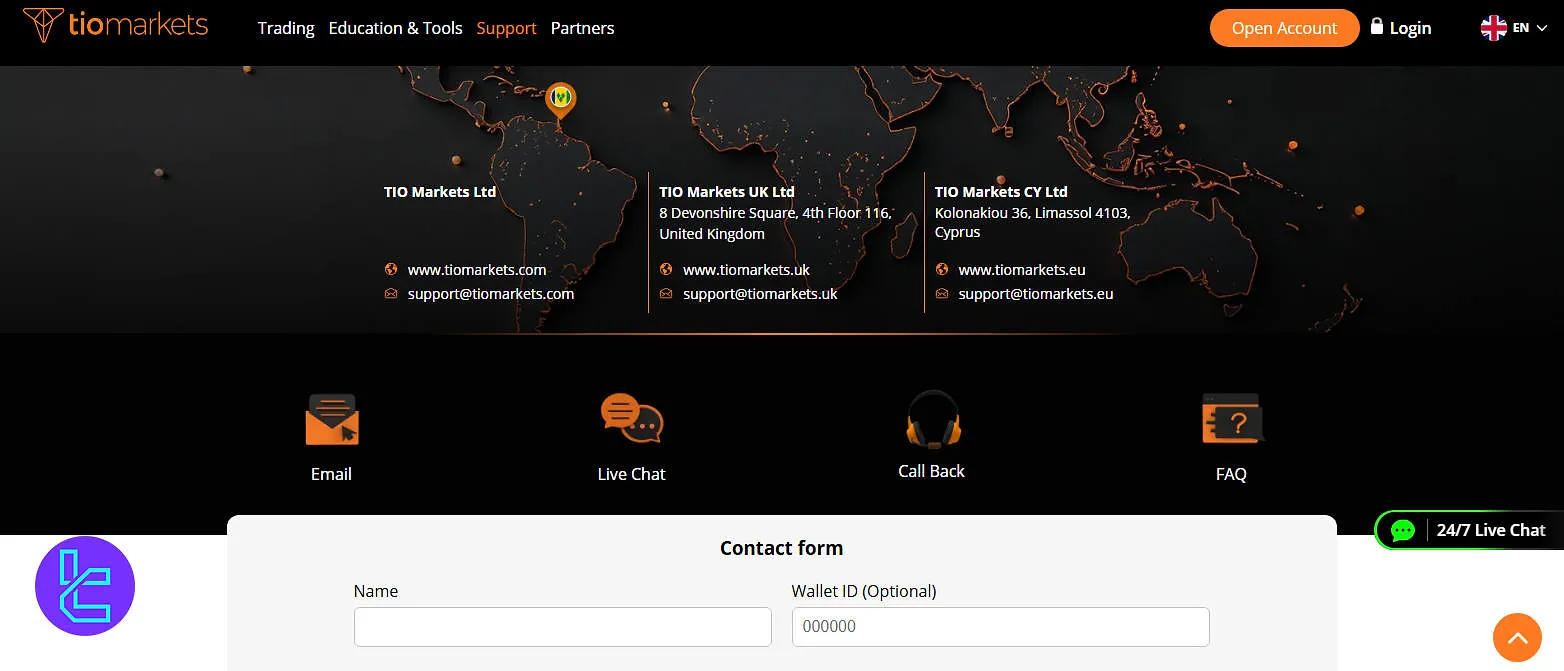Click the Open Account button
Viewport: 1564px width, 671px height.
point(1284,28)
